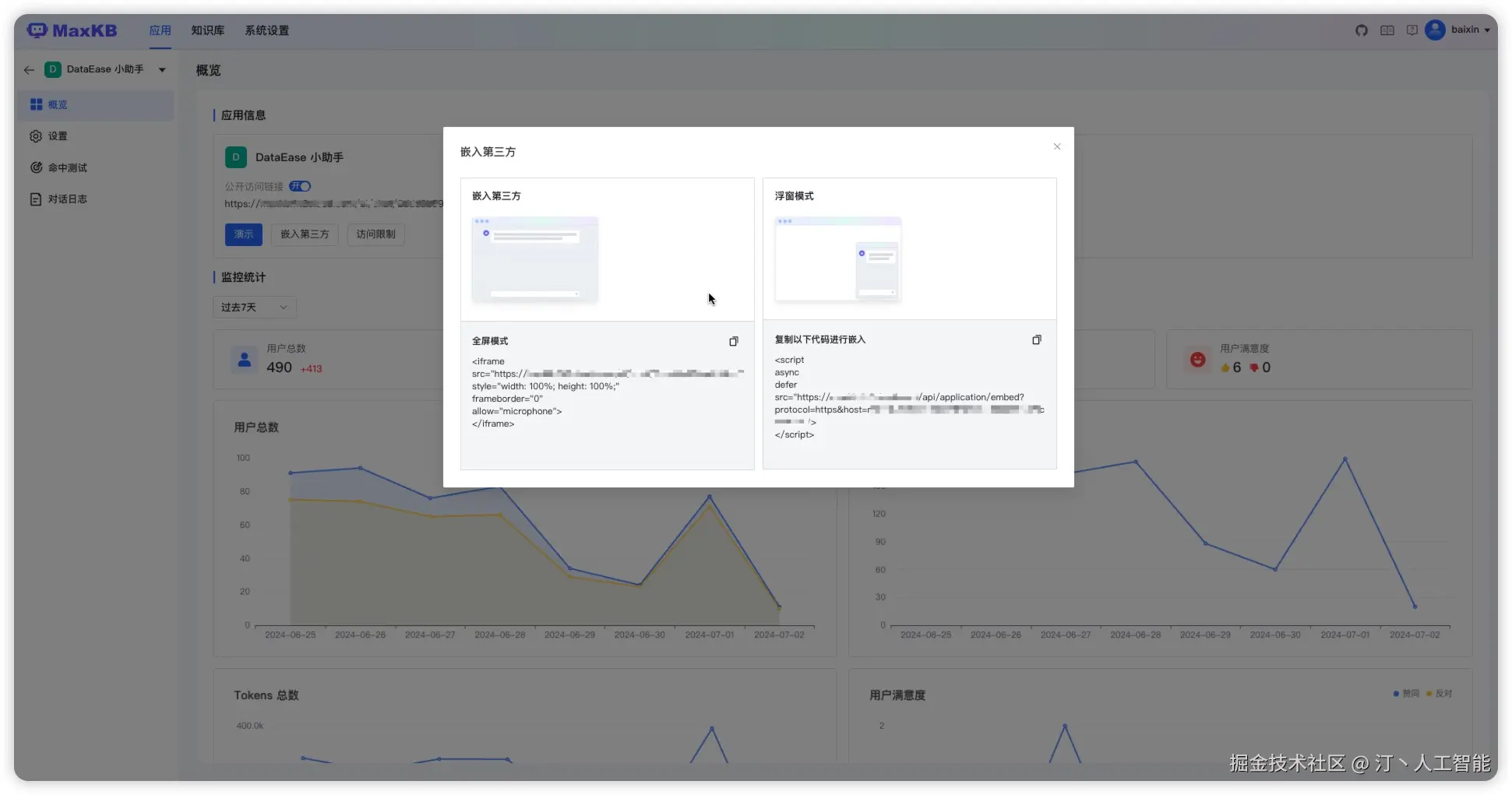Select the 浮窗模式 floating window preview thumbnail
1512x795 pixels.
coord(837,259)
